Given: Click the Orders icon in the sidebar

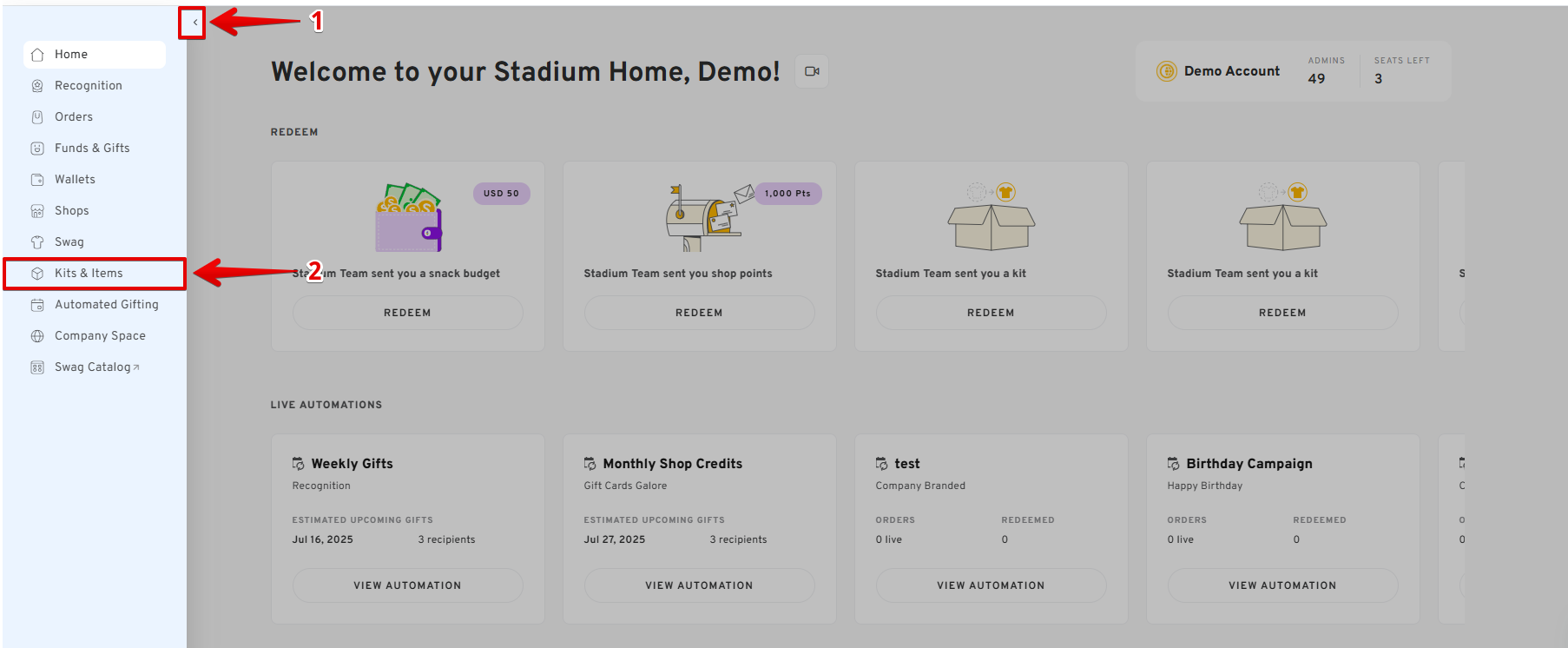Looking at the screenshot, I should (37, 117).
